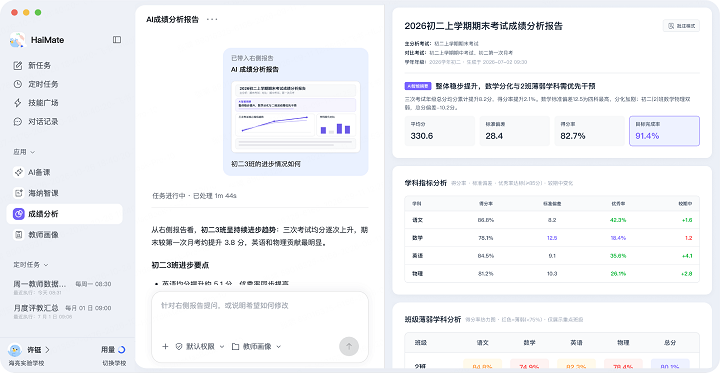Click the shield icon beside 默认权限
Screen dimensions: 720x373
point(180,346)
